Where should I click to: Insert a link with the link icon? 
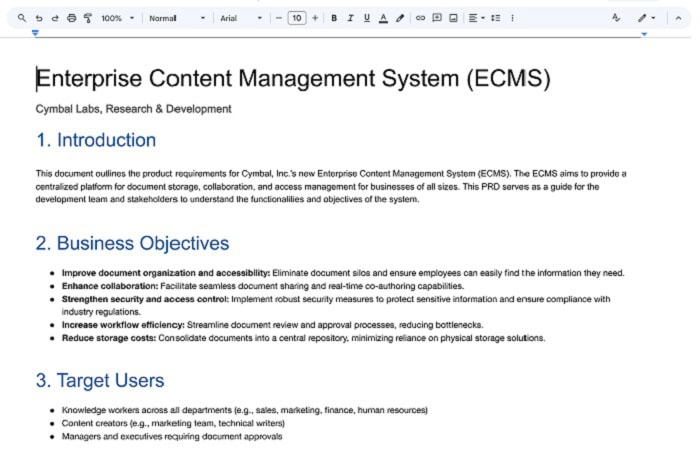click(x=420, y=18)
